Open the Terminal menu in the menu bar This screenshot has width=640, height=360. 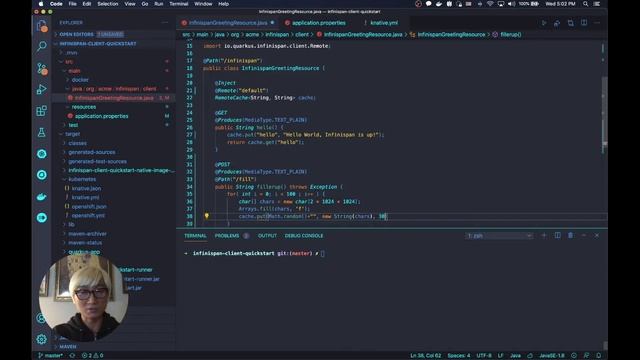179,4
